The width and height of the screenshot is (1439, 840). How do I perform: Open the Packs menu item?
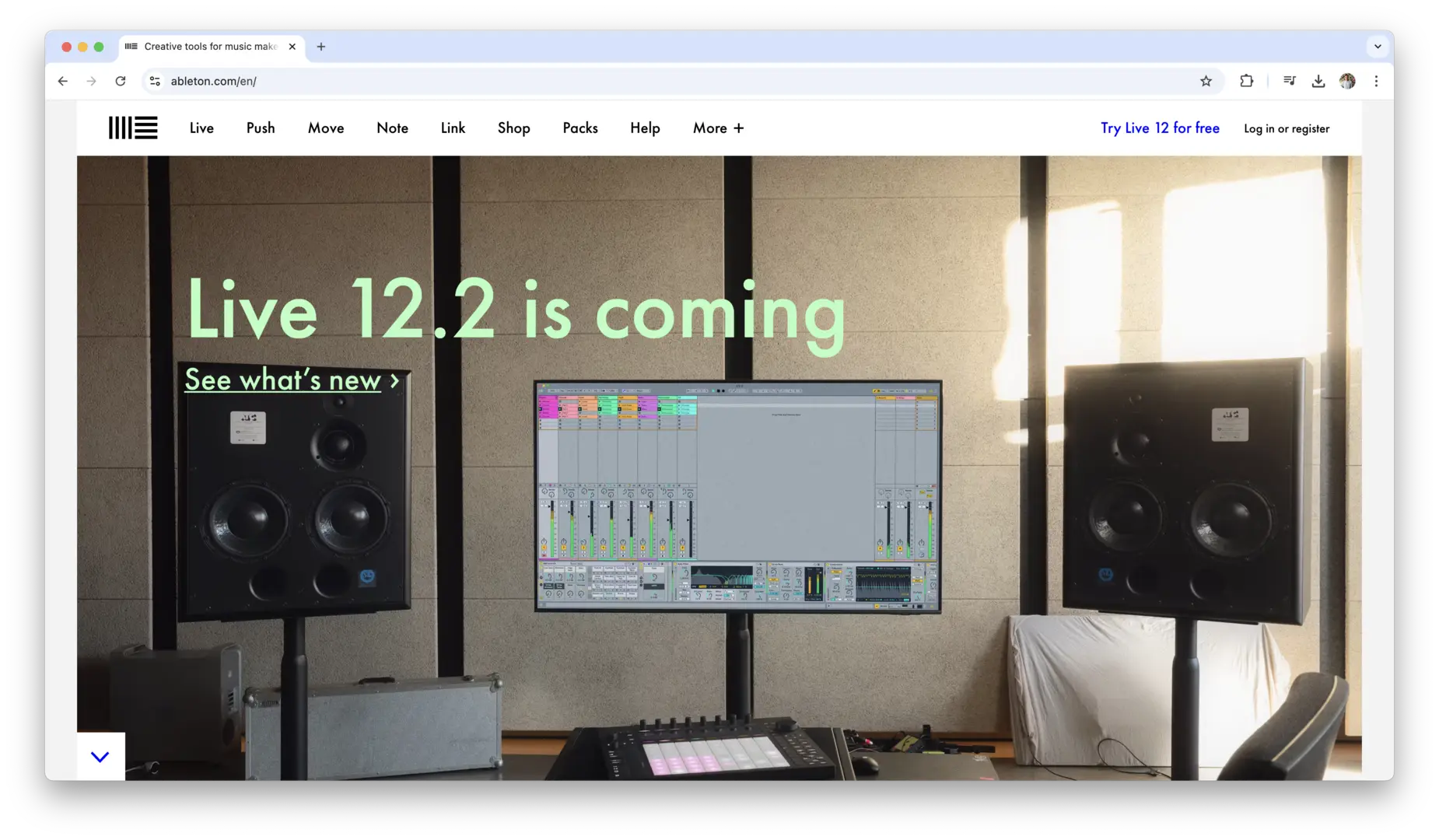[x=580, y=128]
